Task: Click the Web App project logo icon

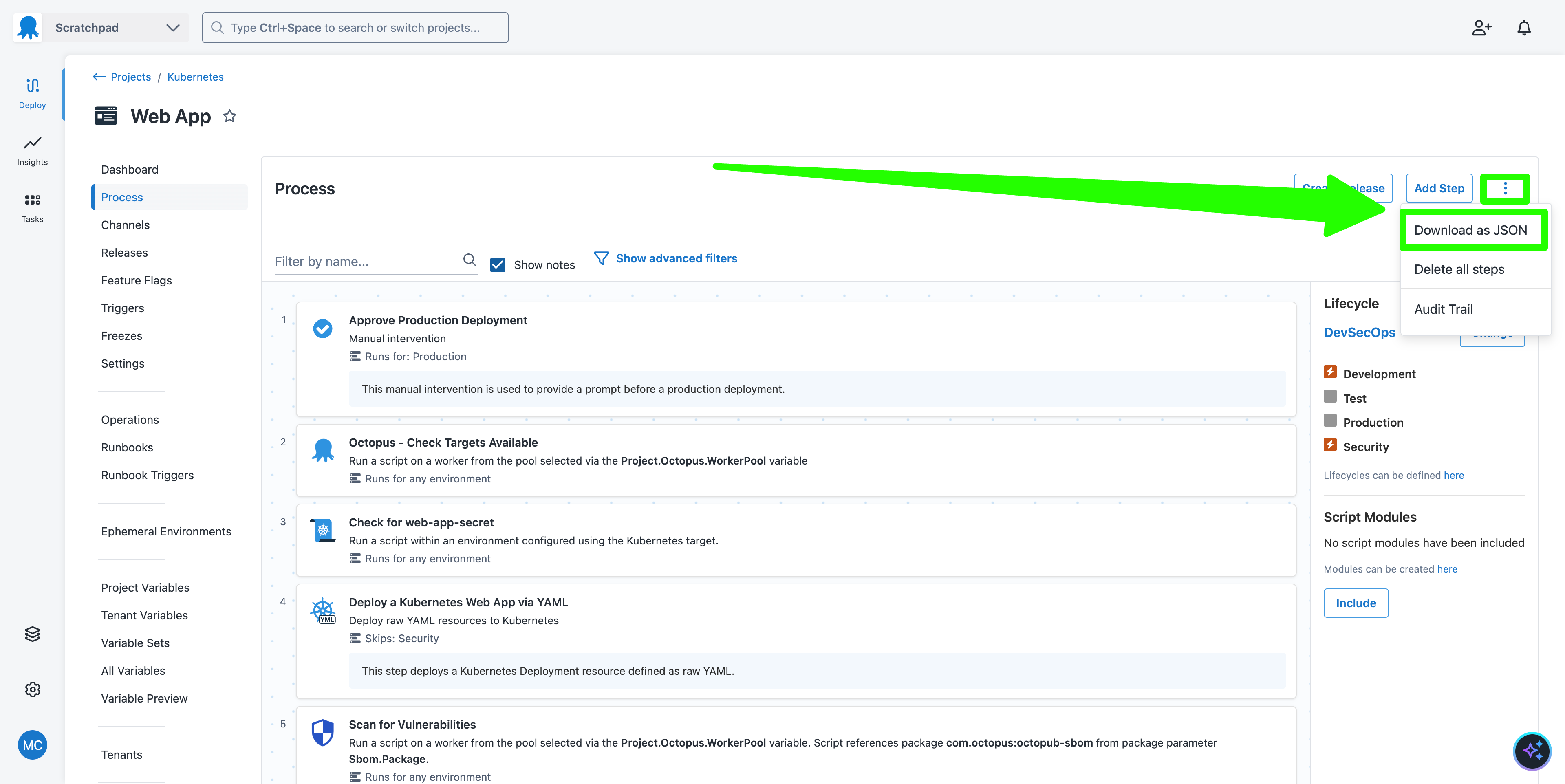Action: point(106,115)
